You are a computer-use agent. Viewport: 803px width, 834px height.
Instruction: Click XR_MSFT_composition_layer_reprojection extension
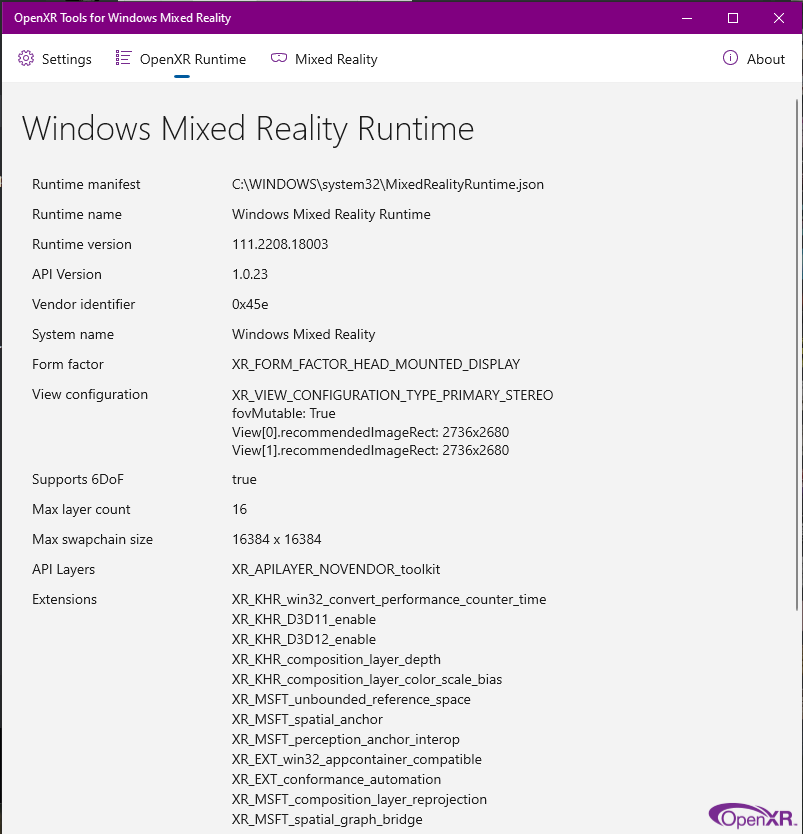[x=359, y=800]
